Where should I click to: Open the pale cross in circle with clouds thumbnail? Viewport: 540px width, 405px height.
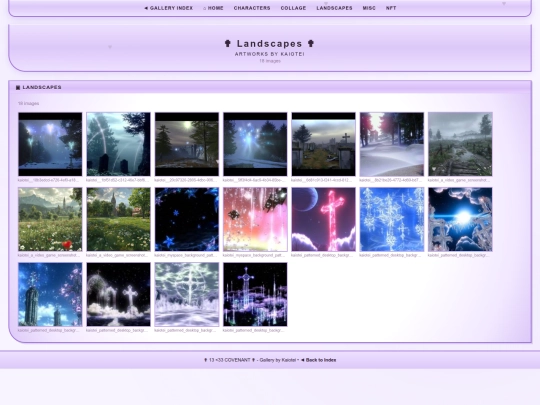(x=187, y=294)
